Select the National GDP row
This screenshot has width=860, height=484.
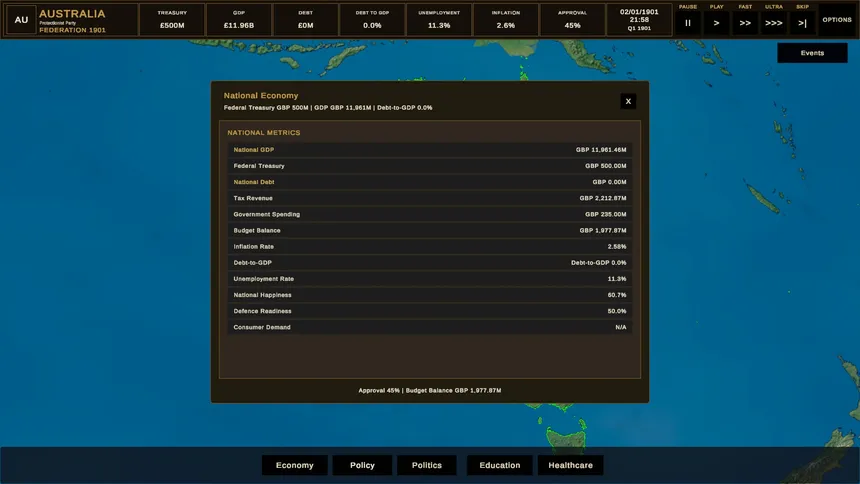point(429,150)
